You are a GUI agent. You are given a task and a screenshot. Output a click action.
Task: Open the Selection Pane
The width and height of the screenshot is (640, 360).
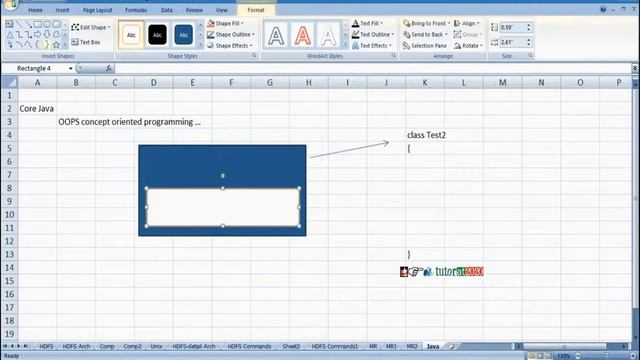pyautogui.click(x=424, y=46)
